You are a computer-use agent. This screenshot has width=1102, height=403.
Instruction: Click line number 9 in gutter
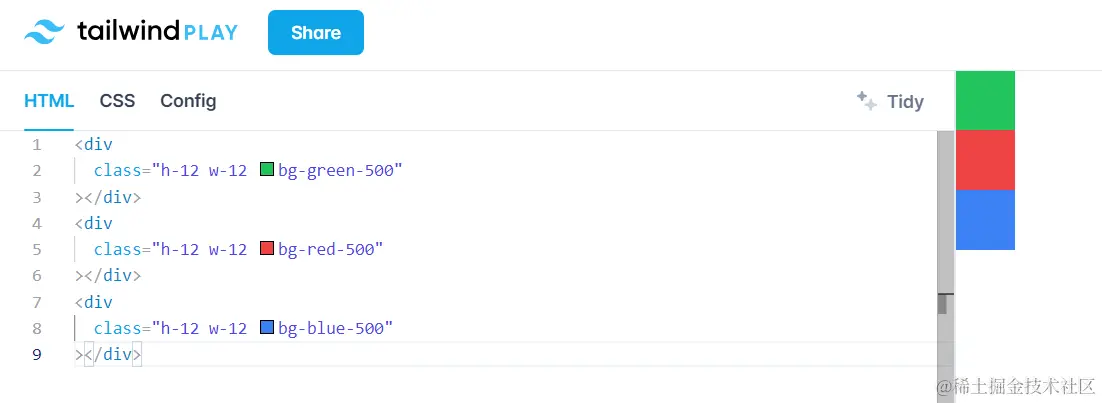pyautogui.click(x=37, y=354)
